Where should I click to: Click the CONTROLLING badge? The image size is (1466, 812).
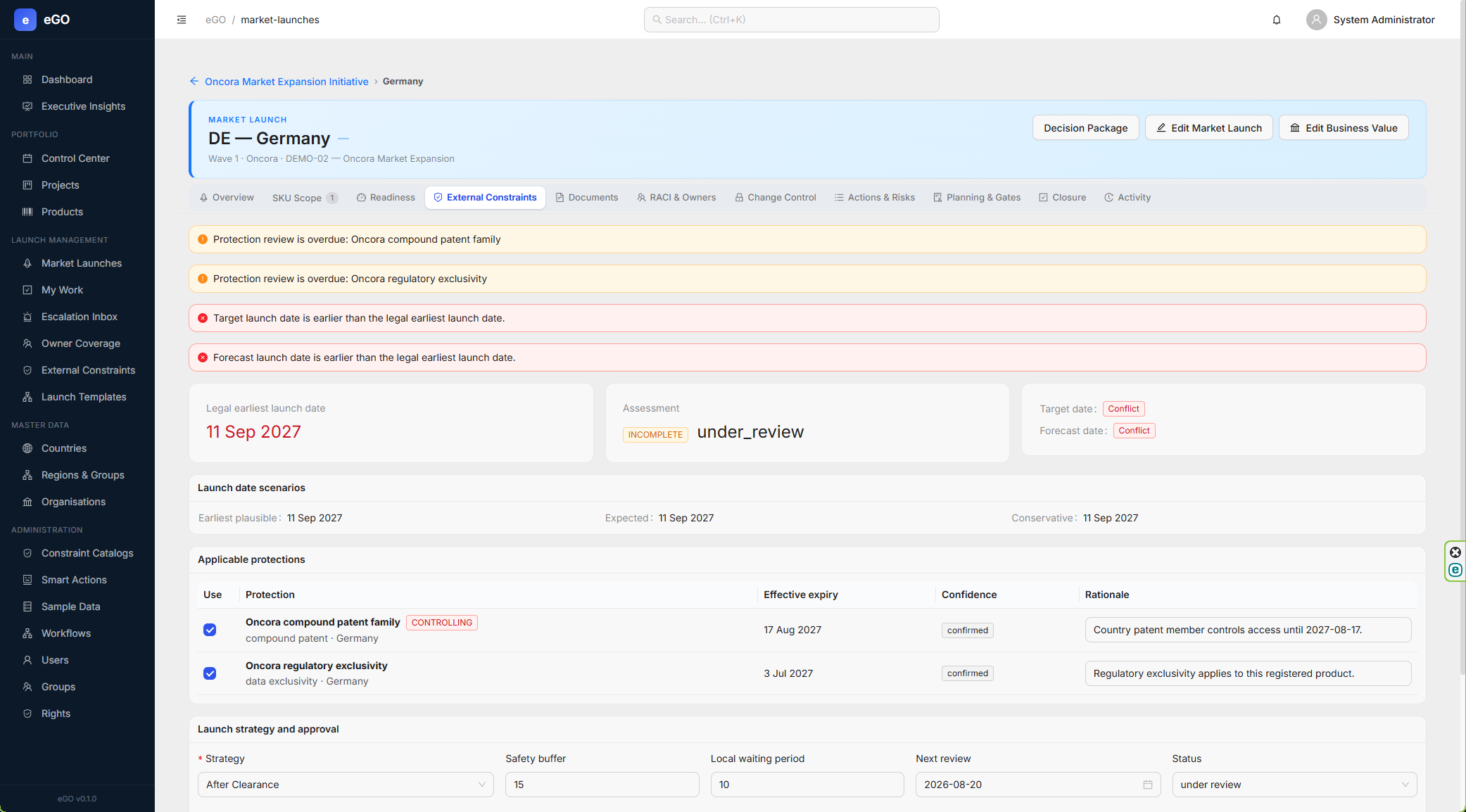[x=442, y=623]
